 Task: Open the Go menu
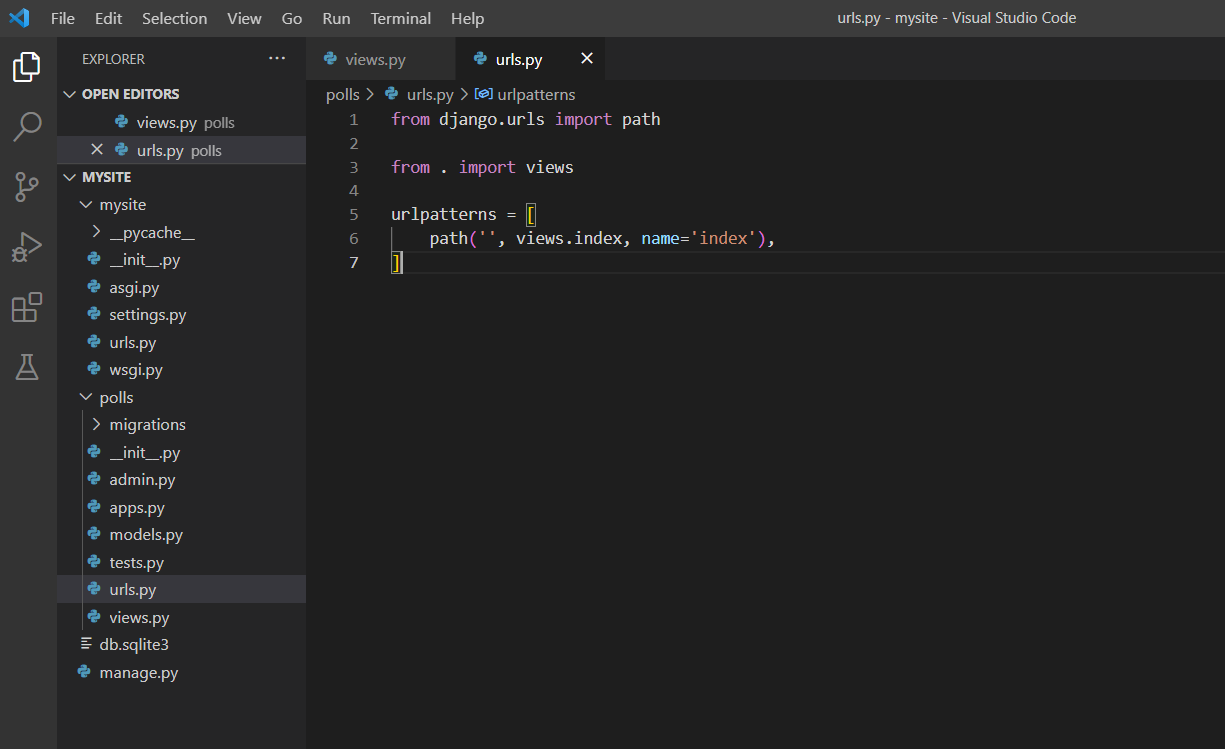(292, 18)
